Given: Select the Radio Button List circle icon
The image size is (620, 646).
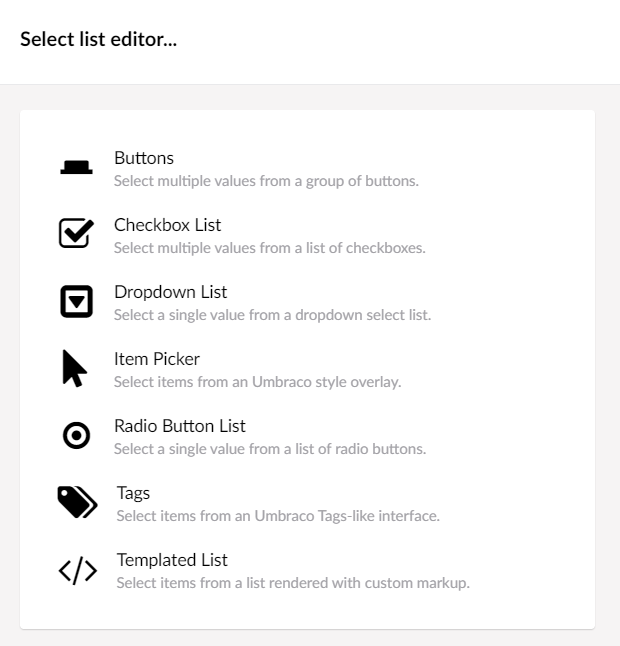Looking at the screenshot, I should (76, 435).
